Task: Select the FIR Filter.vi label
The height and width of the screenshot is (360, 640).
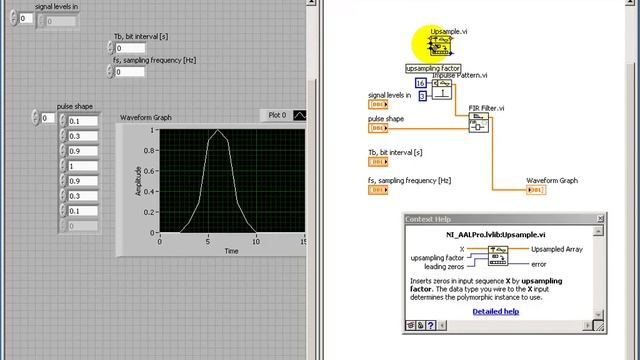Action: (486, 108)
